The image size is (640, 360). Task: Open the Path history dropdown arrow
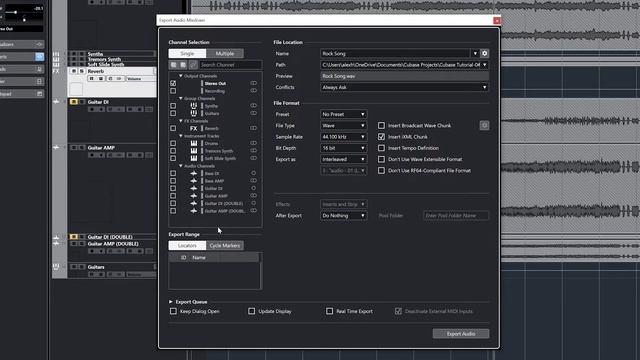click(484, 65)
